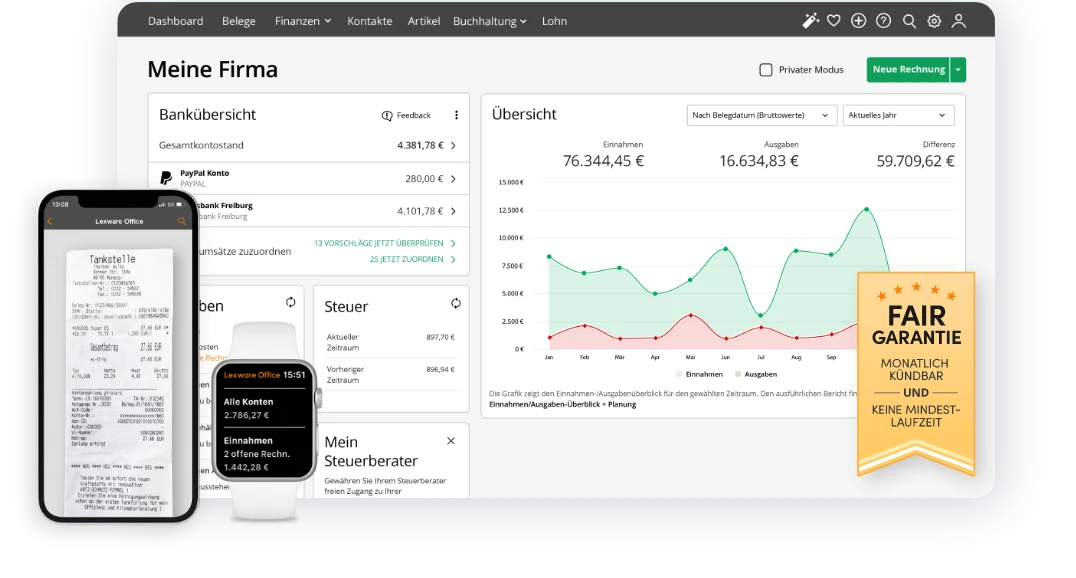Open help with the question mark icon
This screenshot has width=1076, height=578.
click(x=883, y=21)
